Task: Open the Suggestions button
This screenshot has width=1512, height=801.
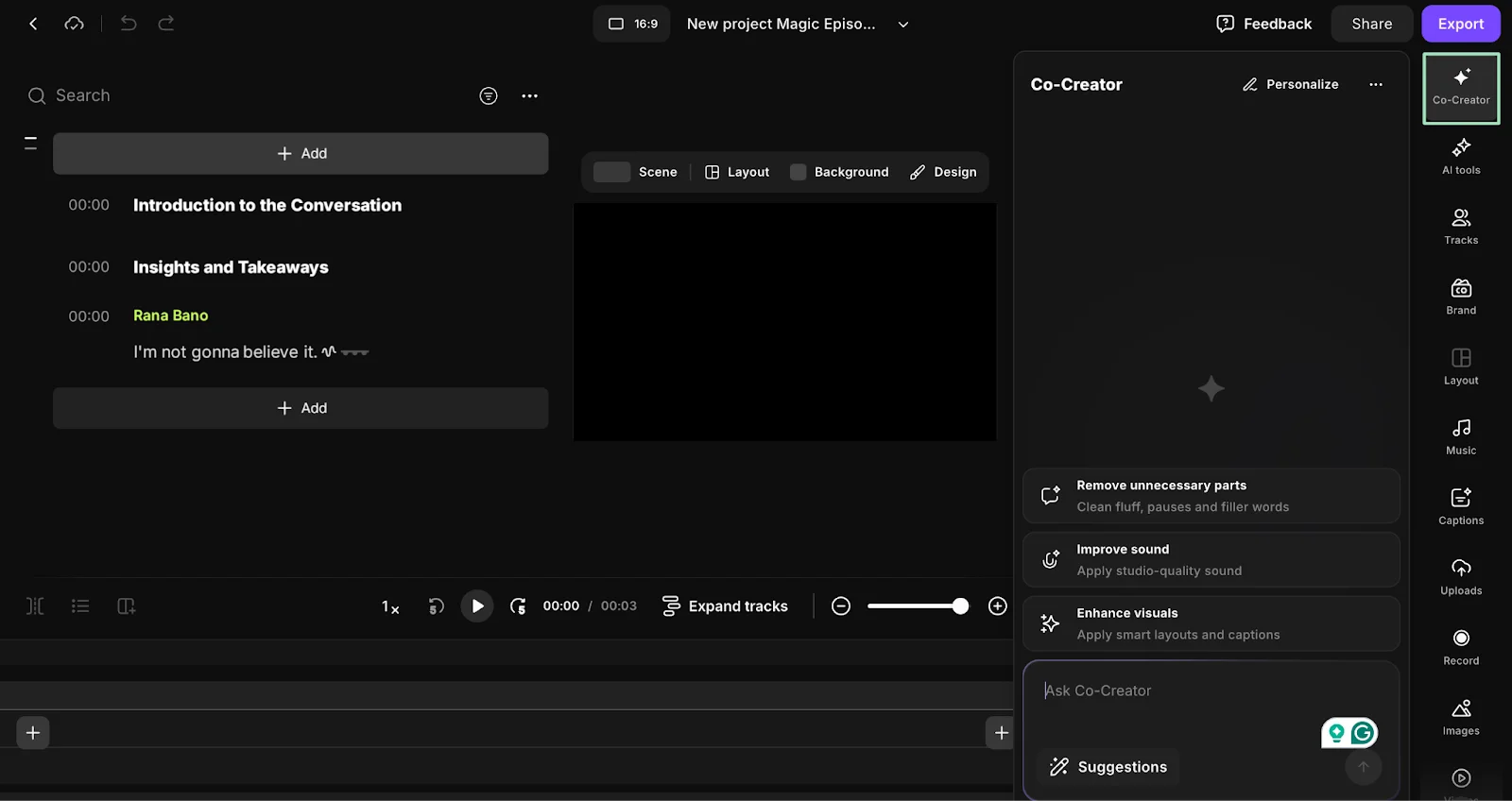Action: pyautogui.click(x=1108, y=767)
